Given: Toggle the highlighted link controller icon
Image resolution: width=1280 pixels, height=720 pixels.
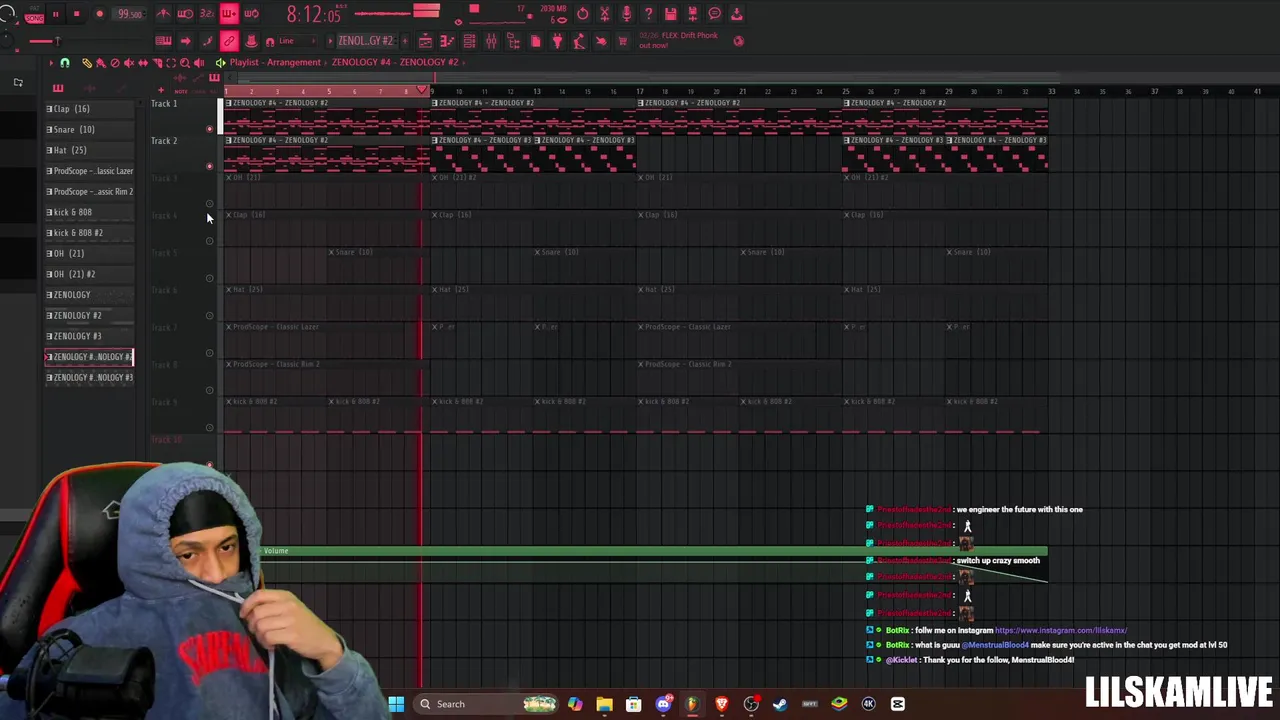Looking at the screenshot, I should pos(229,41).
